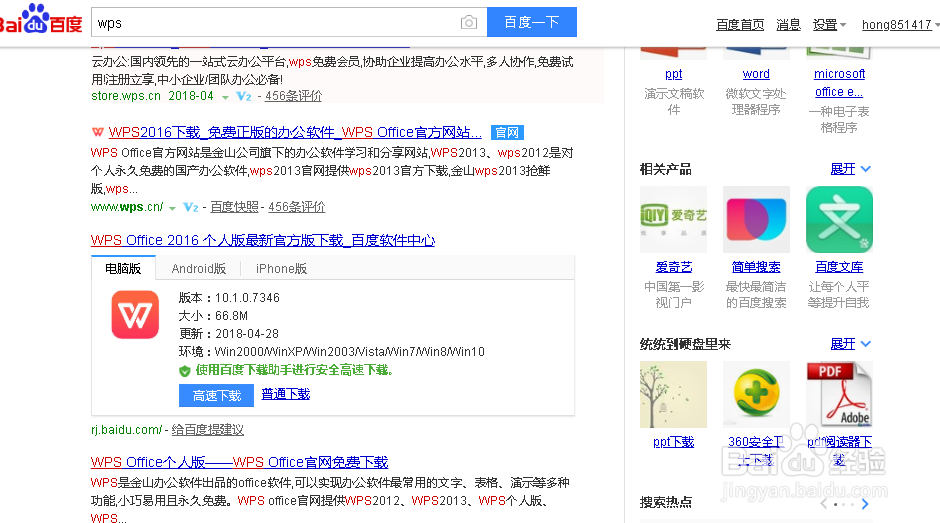Image resolution: width=940 pixels, height=523 pixels.
Task: Open the 百度文库 text link
Action: click(839, 267)
